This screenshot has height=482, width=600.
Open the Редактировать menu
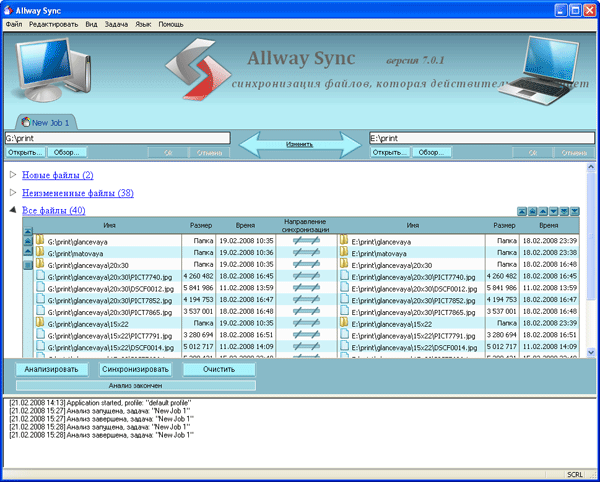(x=53, y=24)
